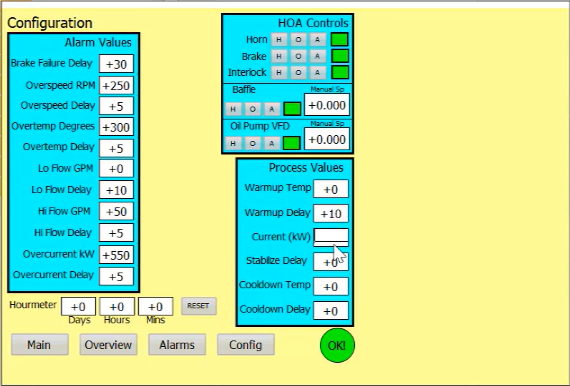The image size is (570, 386).
Task: Edit the Warmup Temp value
Action: tap(331, 189)
